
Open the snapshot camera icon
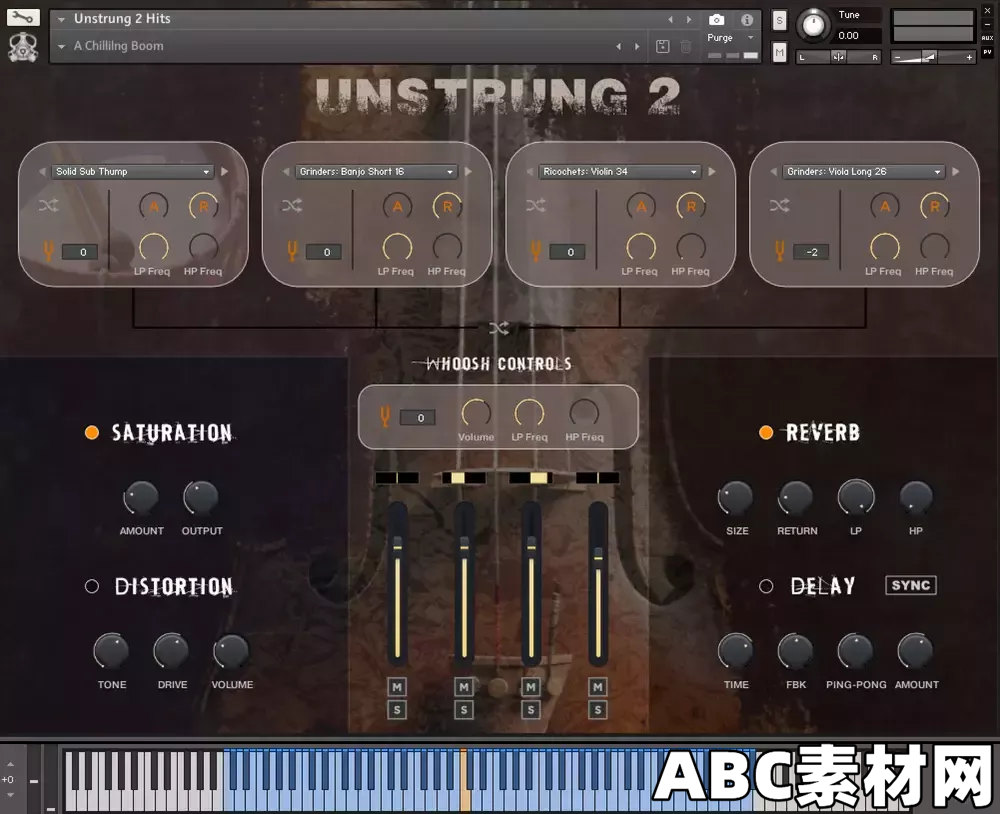716,17
